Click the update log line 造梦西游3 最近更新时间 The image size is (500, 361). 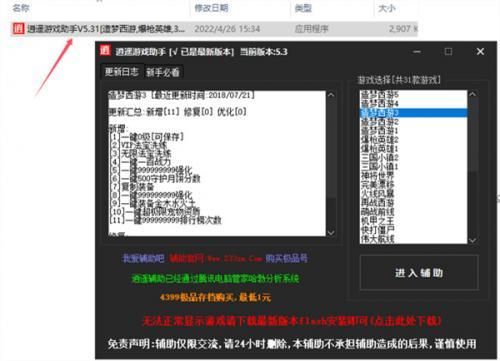(181, 95)
